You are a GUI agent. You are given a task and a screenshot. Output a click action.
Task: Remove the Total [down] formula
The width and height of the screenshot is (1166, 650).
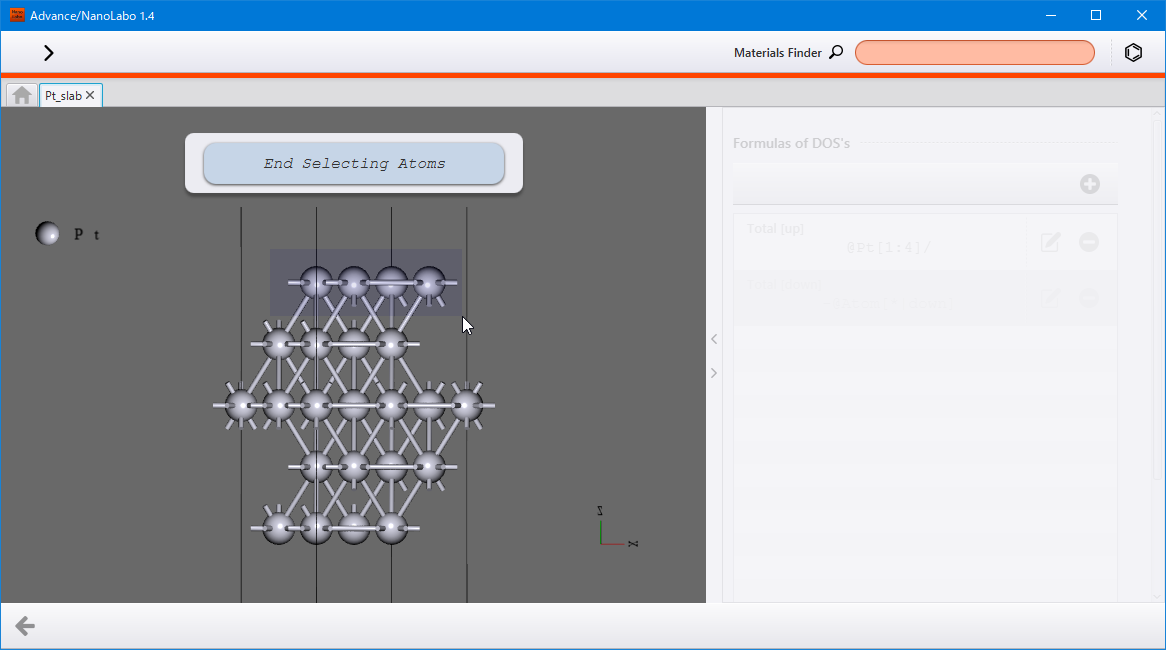[1089, 298]
